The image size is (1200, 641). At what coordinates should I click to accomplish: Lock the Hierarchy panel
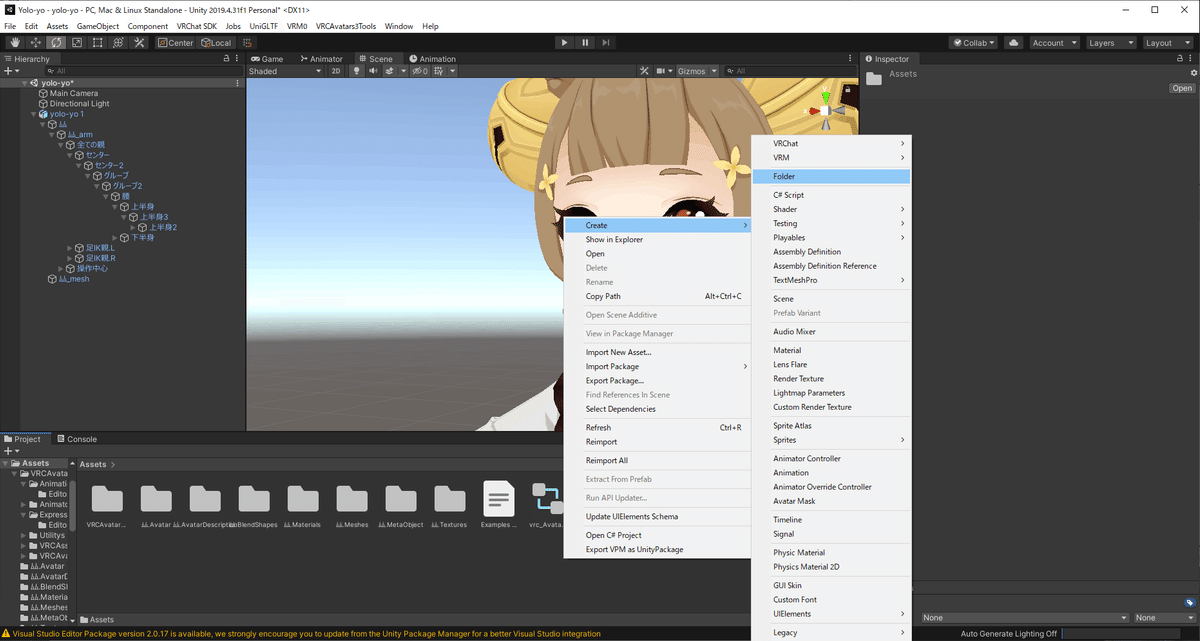[226, 59]
